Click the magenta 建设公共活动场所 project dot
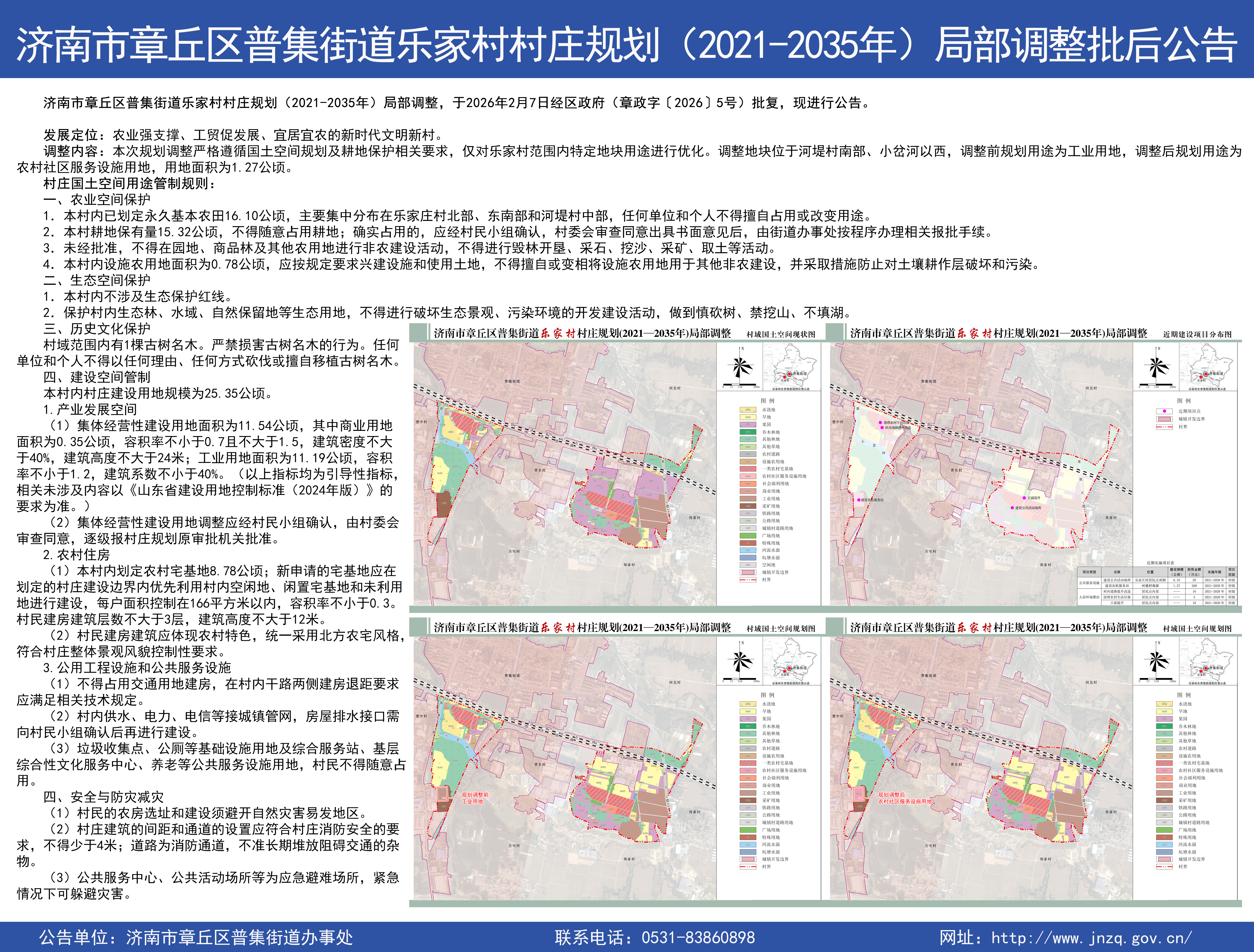The height and width of the screenshot is (952, 1254). point(1013,508)
